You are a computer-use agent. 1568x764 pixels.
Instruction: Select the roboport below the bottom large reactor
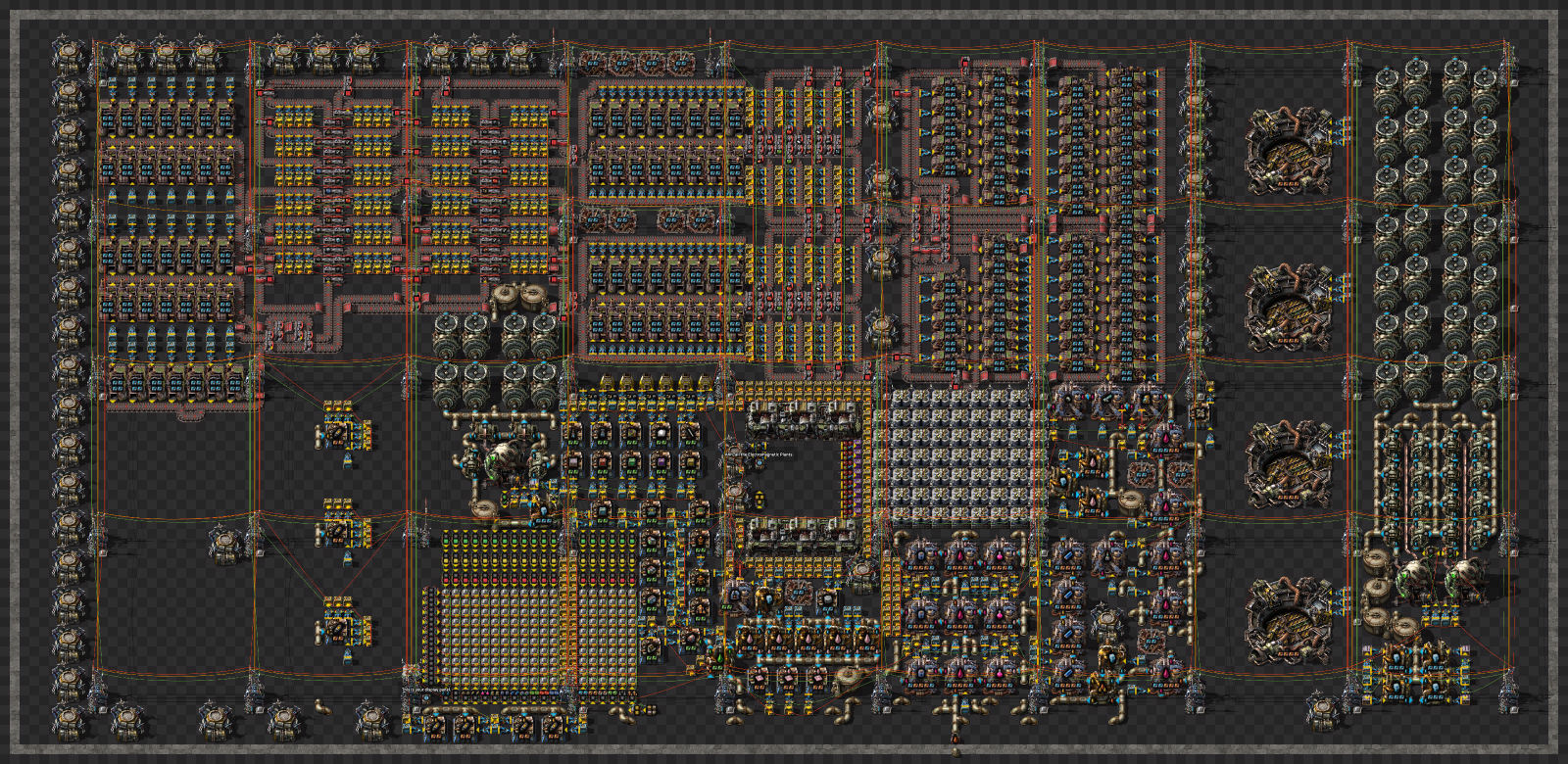click(x=1324, y=710)
